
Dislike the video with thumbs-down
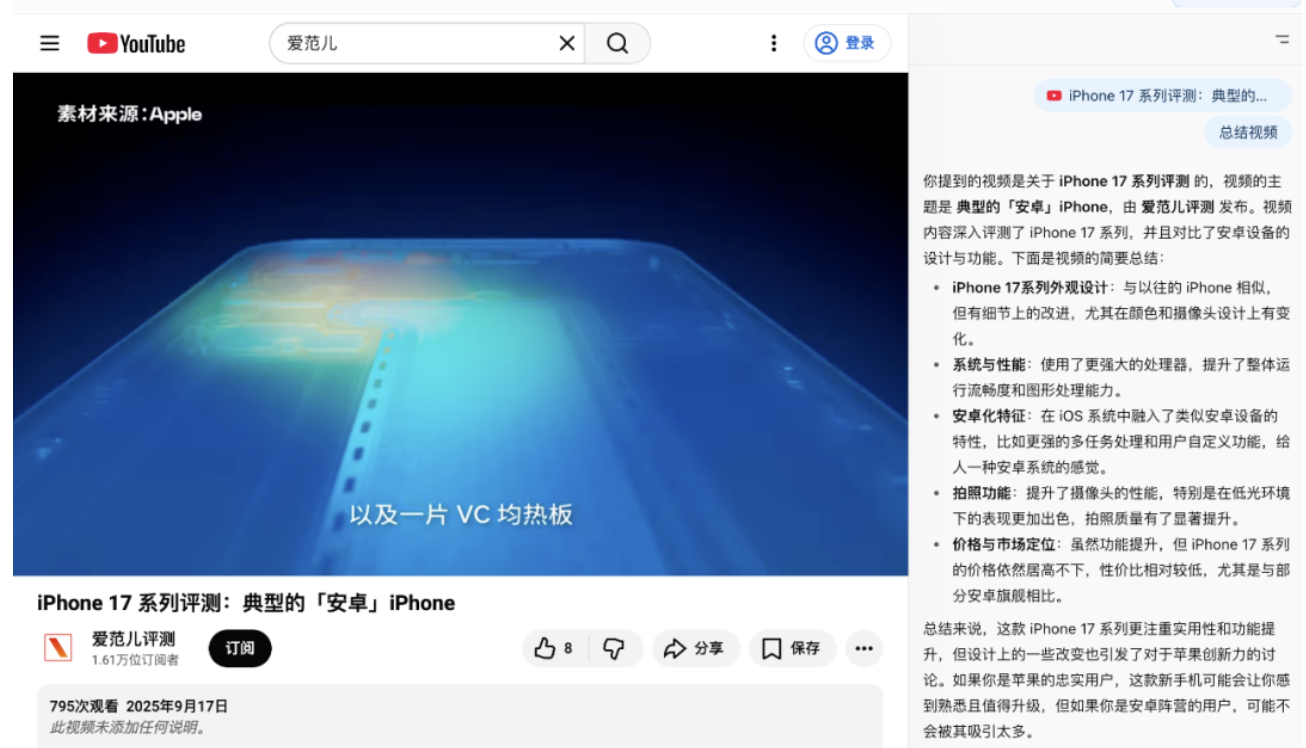[x=614, y=648]
